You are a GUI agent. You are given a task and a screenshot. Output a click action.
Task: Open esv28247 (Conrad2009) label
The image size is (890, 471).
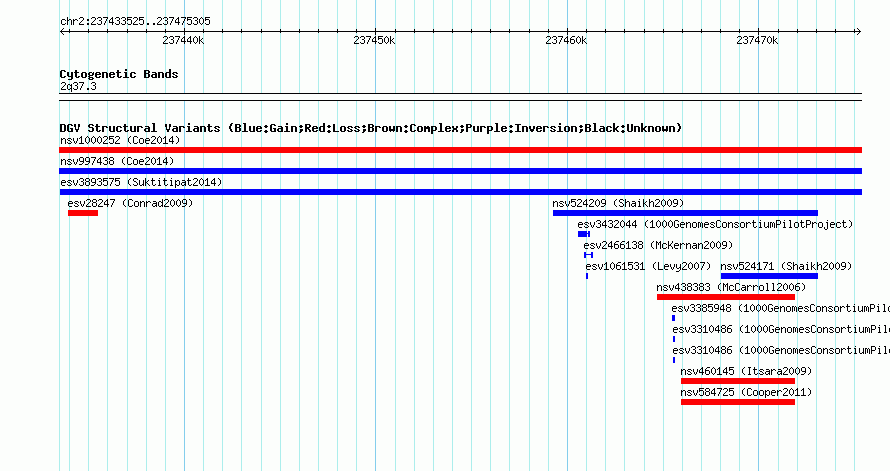[x=130, y=203]
